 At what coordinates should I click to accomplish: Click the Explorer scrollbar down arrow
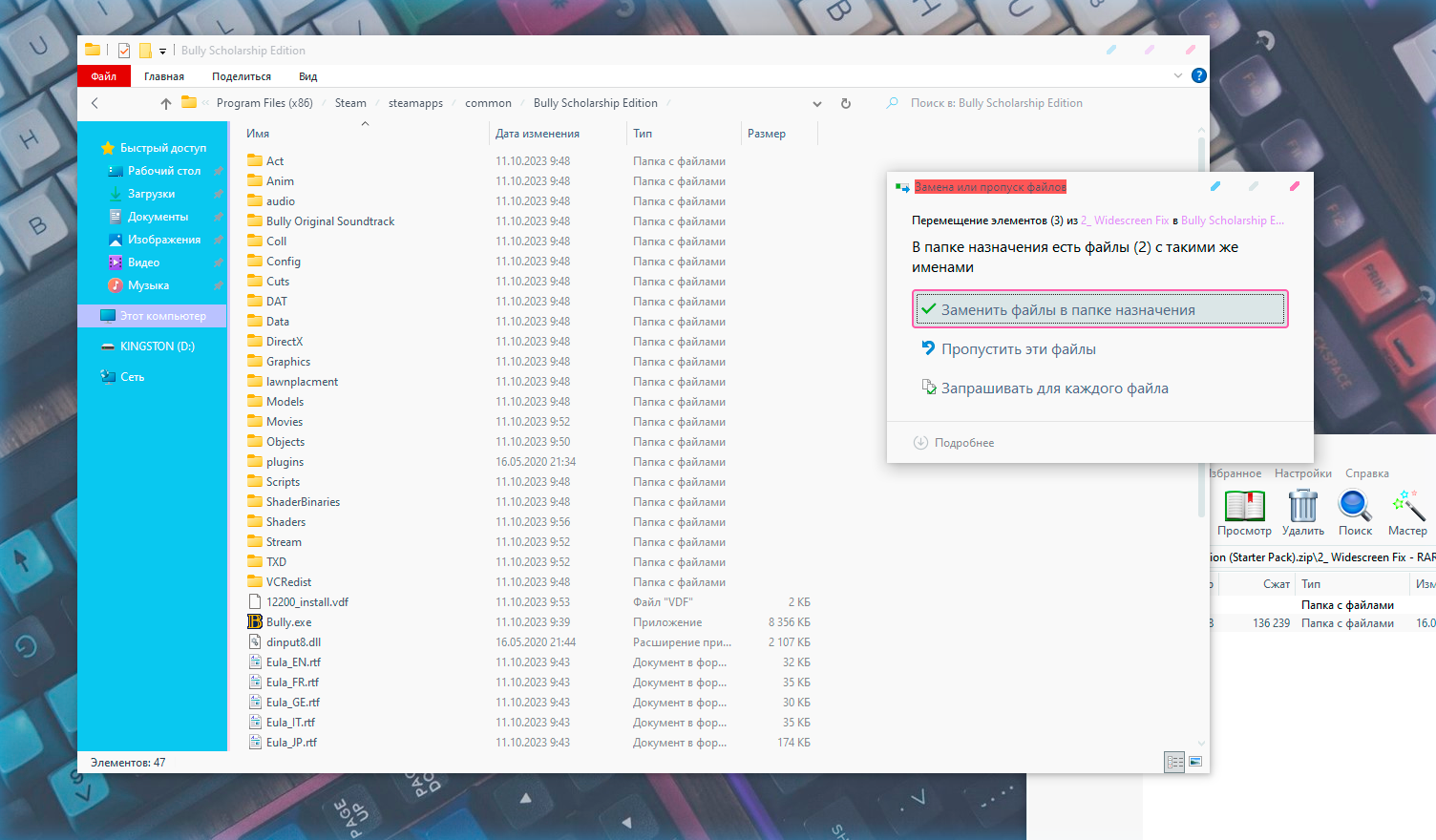tap(1201, 744)
